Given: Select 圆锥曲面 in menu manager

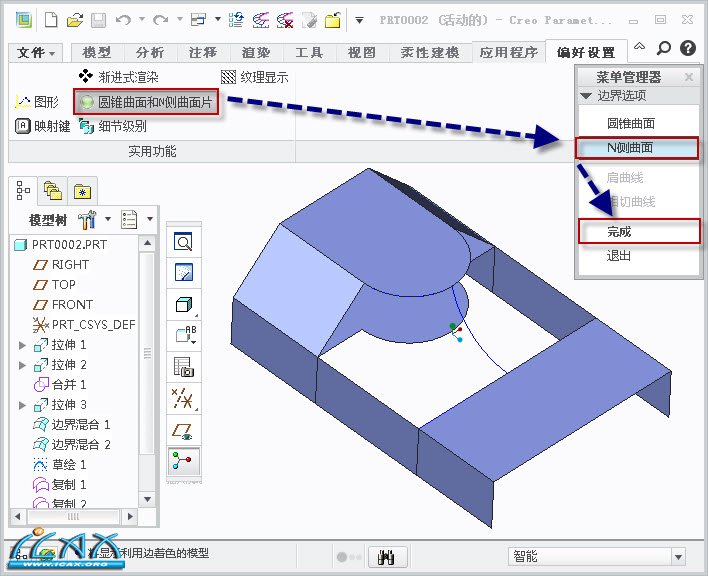Looking at the screenshot, I should pos(631,123).
